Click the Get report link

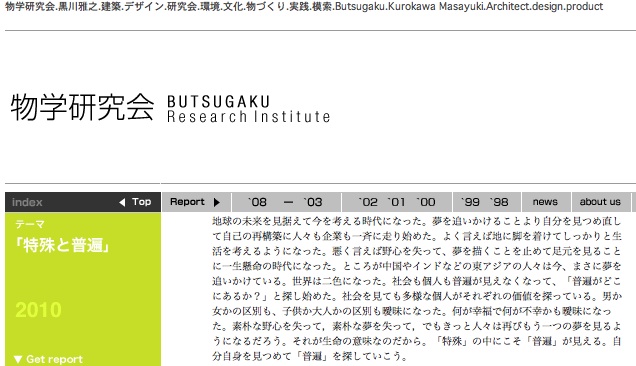click(54, 359)
